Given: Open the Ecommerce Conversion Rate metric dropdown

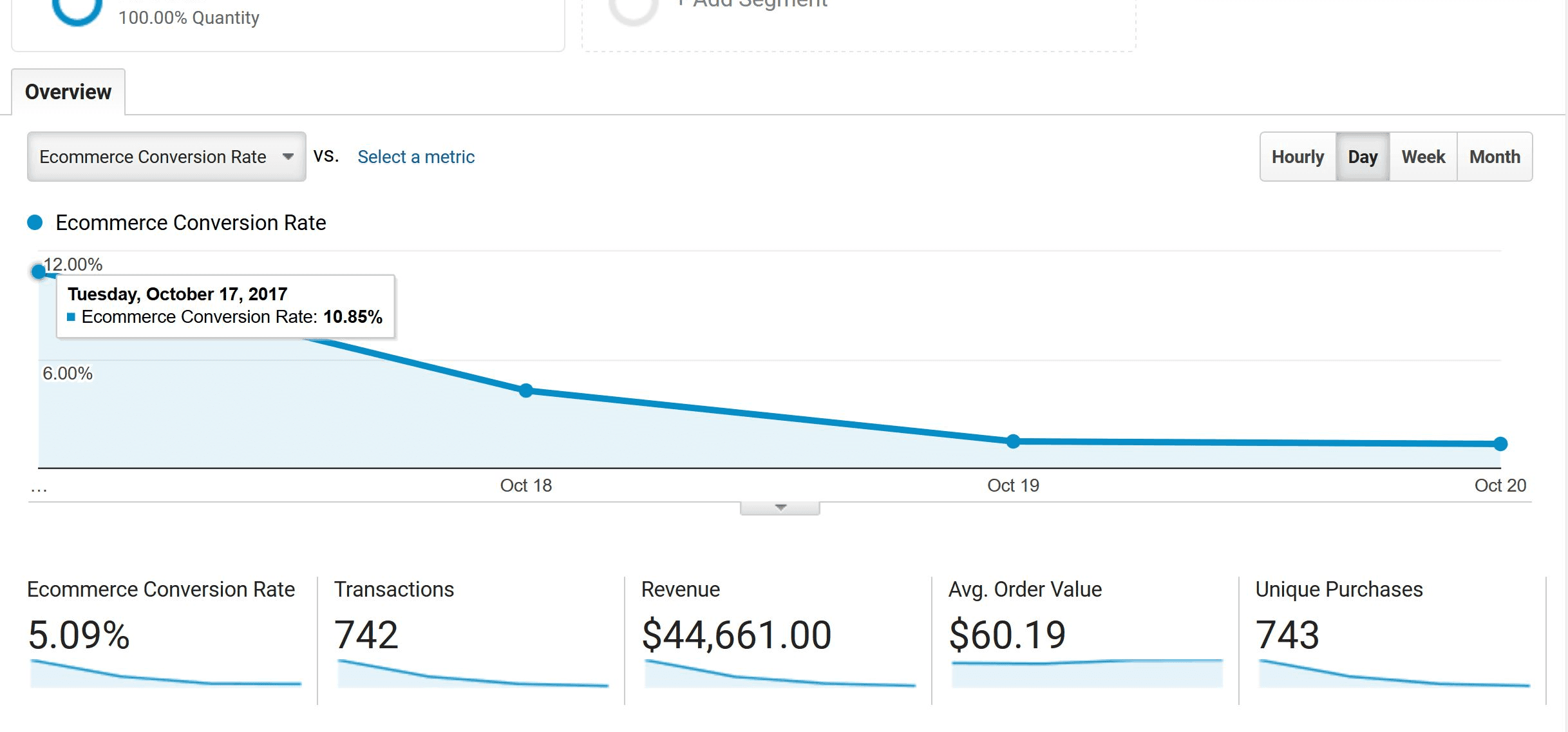Looking at the screenshot, I should tap(166, 157).
